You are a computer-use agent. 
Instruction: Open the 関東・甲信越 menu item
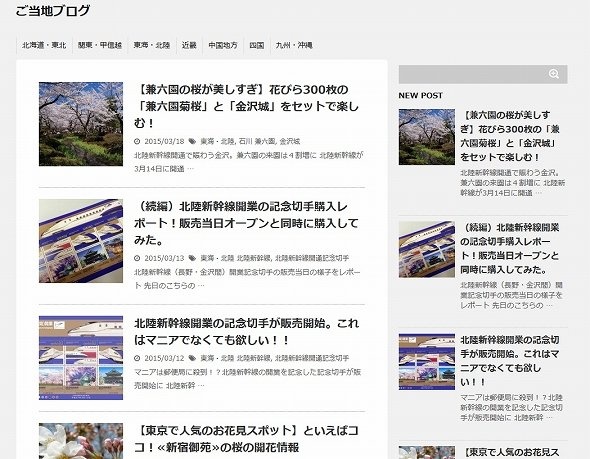pos(100,46)
